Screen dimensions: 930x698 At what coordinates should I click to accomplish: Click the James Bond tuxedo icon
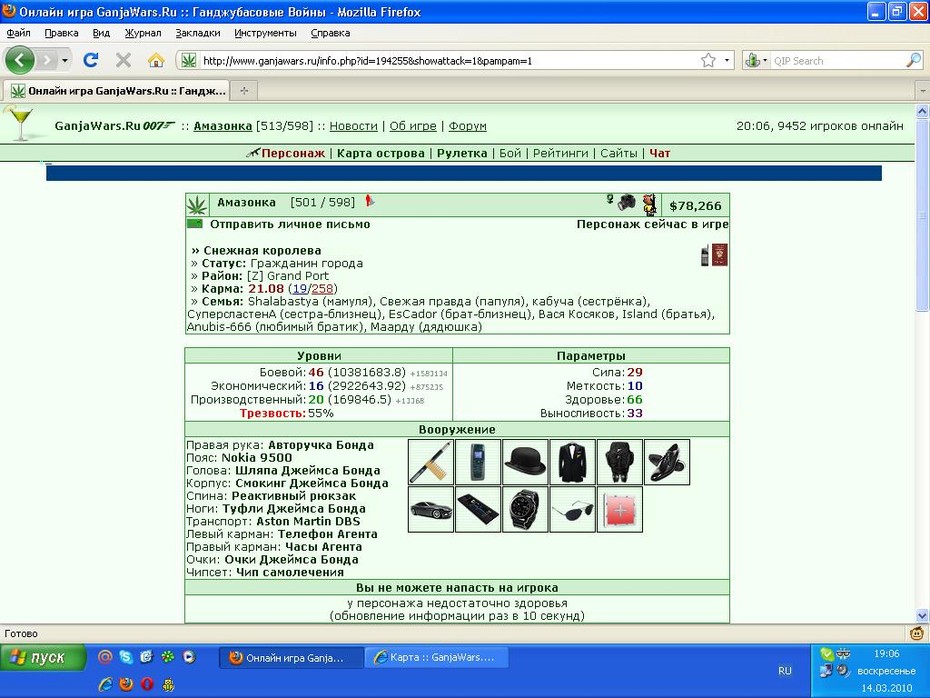click(x=572, y=462)
